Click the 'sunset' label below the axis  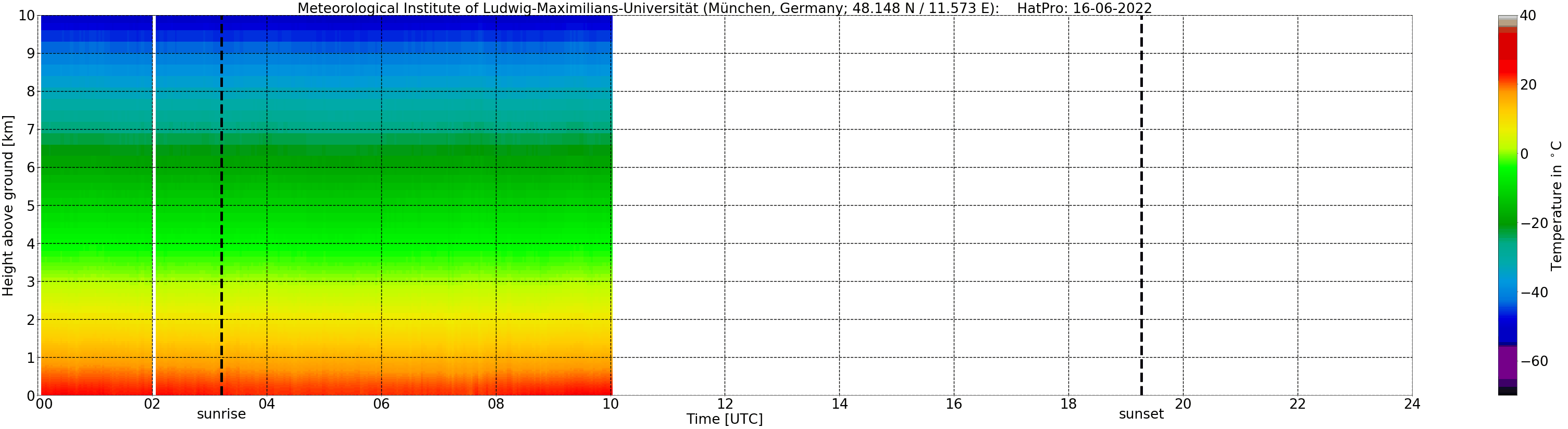1141,414
